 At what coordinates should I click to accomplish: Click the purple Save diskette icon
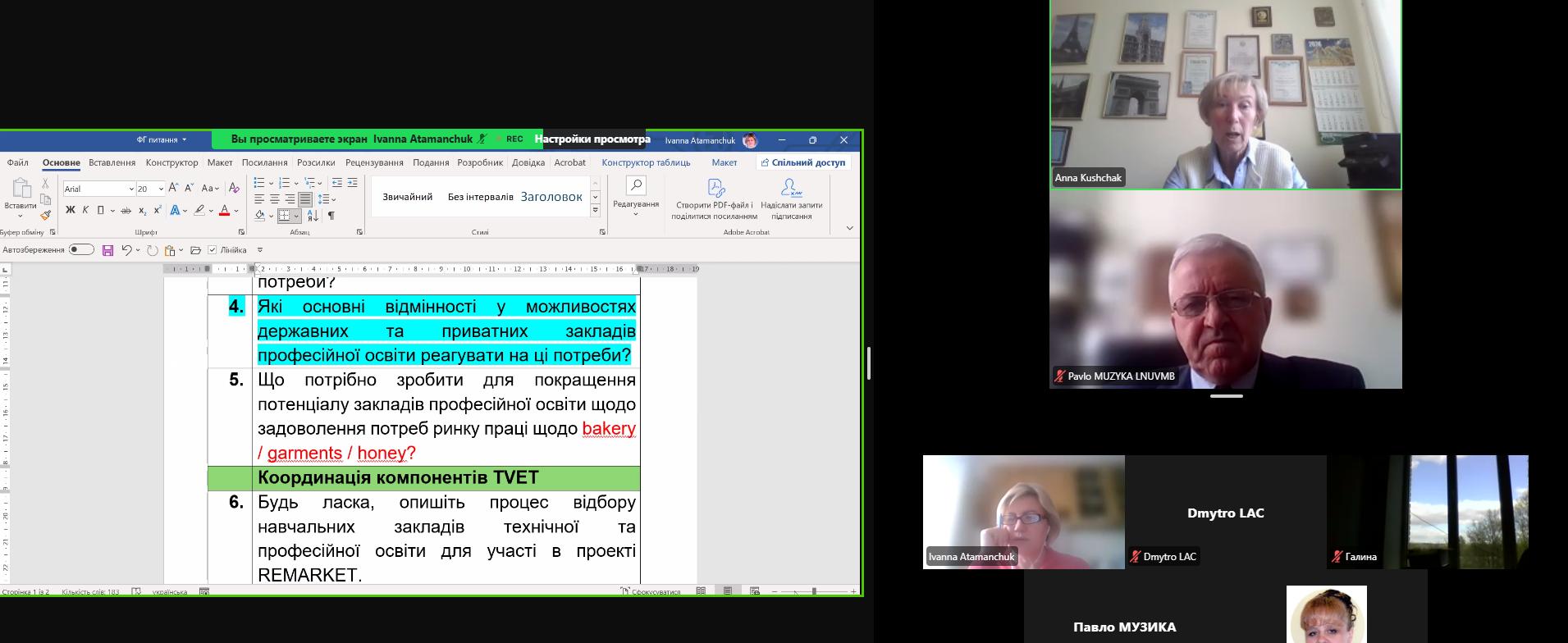click(x=107, y=250)
